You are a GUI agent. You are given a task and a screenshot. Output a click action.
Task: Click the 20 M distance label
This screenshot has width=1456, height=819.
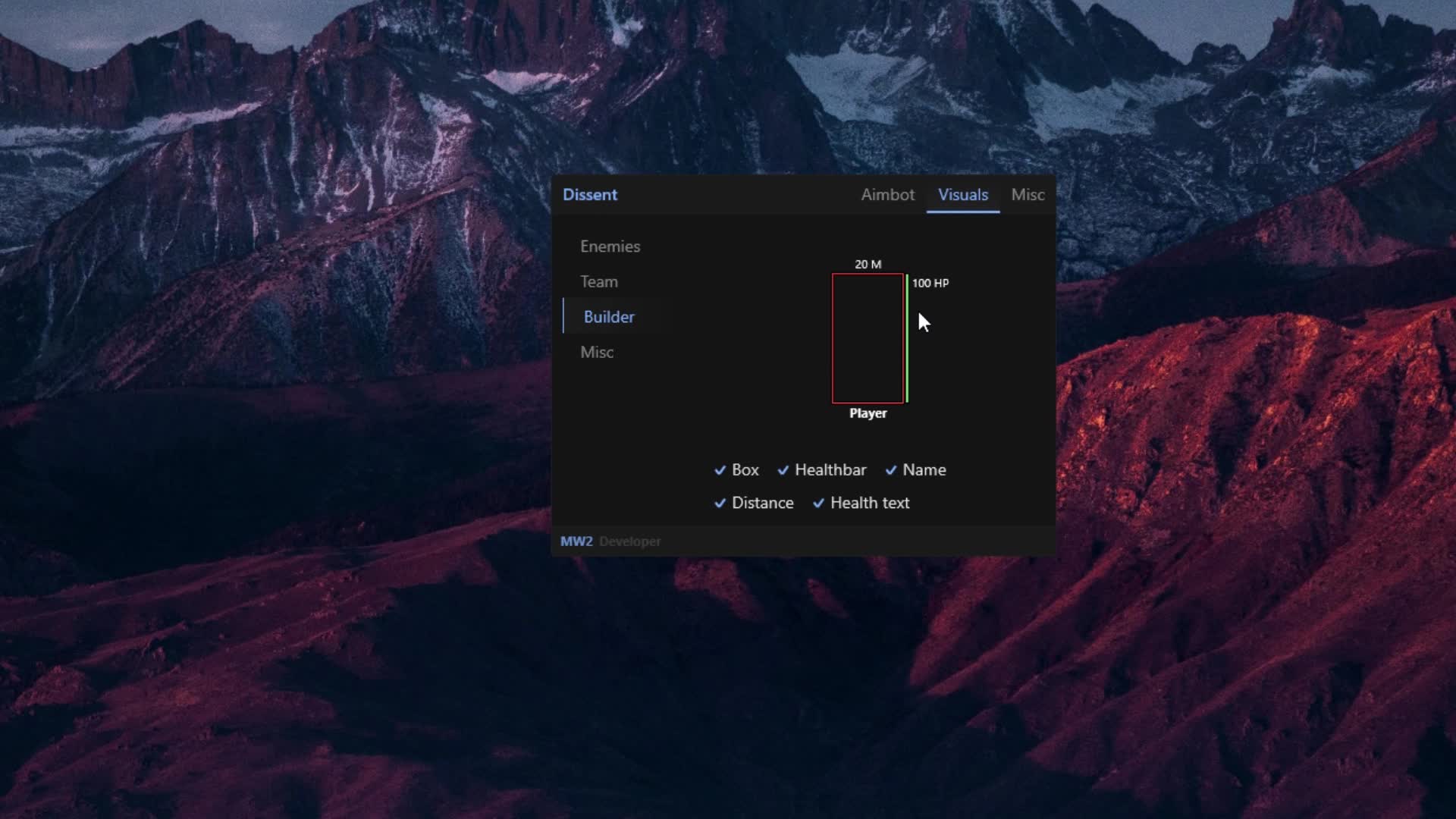point(868,265)
